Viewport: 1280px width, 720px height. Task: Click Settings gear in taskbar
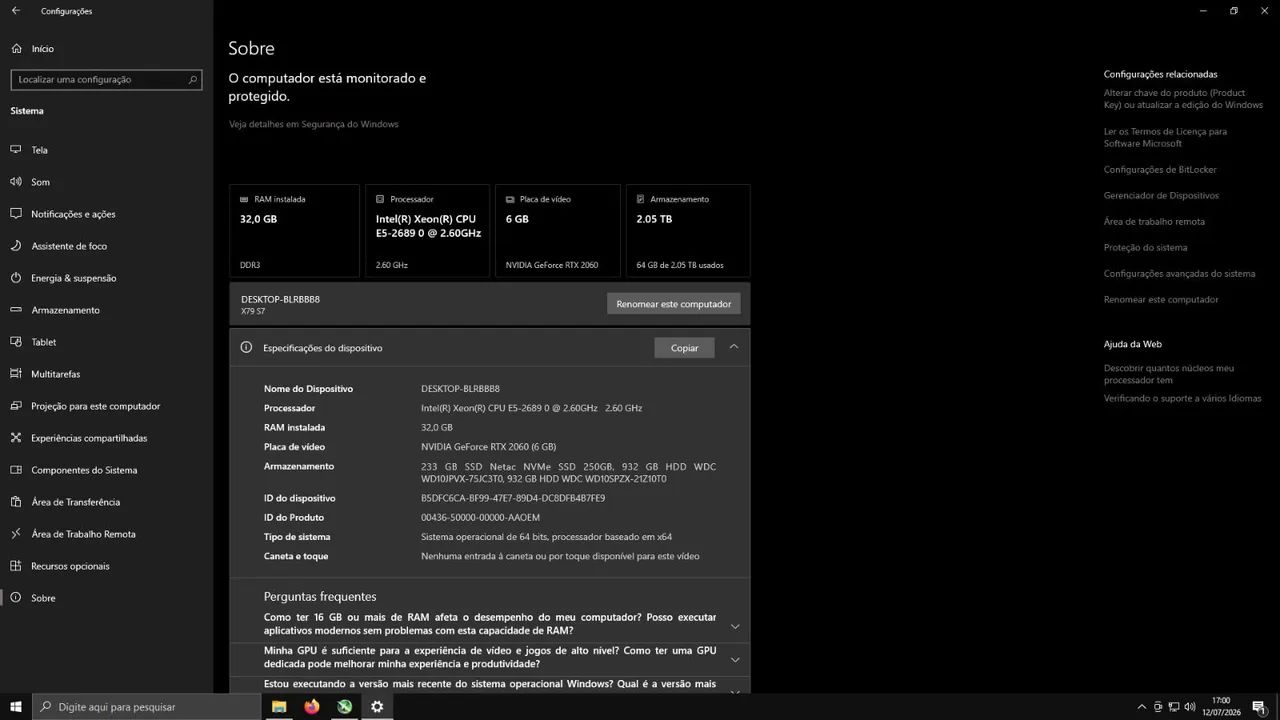[x=377, y=707]
